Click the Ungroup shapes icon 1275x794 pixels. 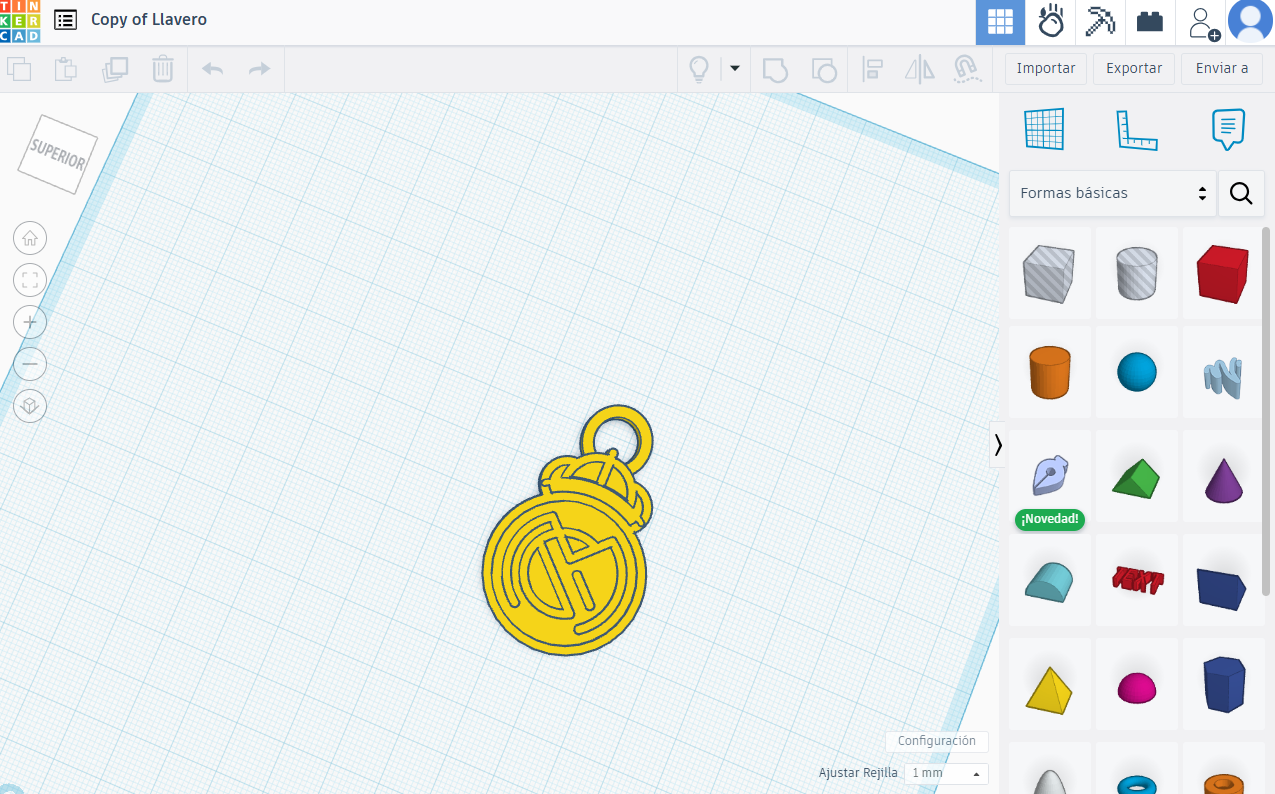click(823, 69)
